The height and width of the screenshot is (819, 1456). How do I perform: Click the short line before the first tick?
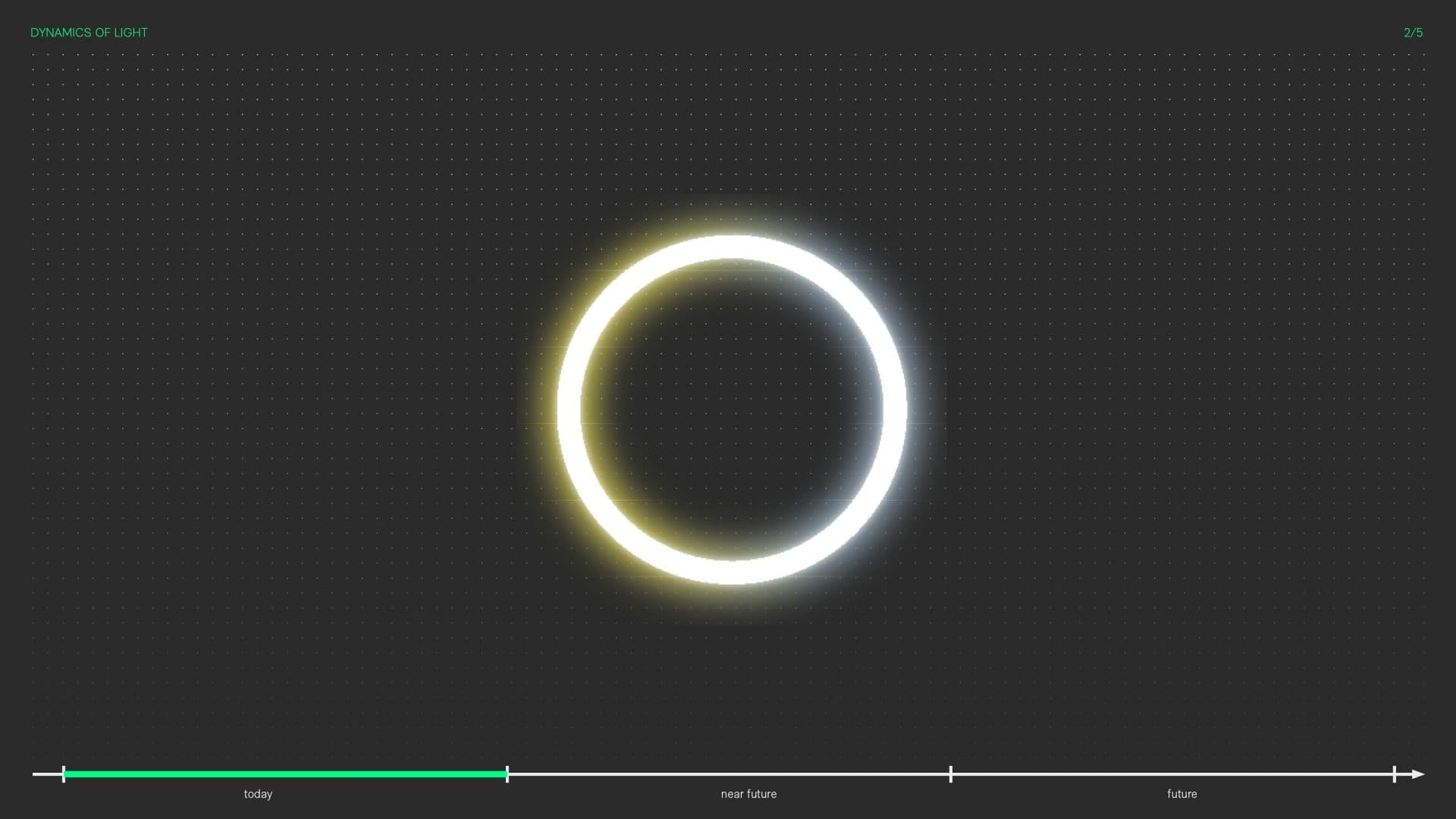tap(47, 774)
